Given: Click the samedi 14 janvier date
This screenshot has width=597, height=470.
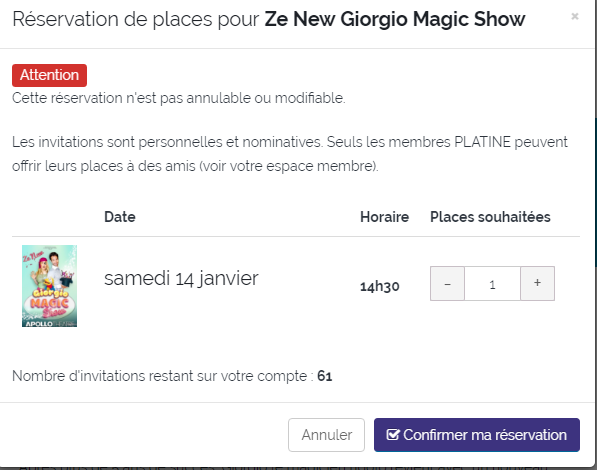Looking at the screenshot, I should point(181,278).
